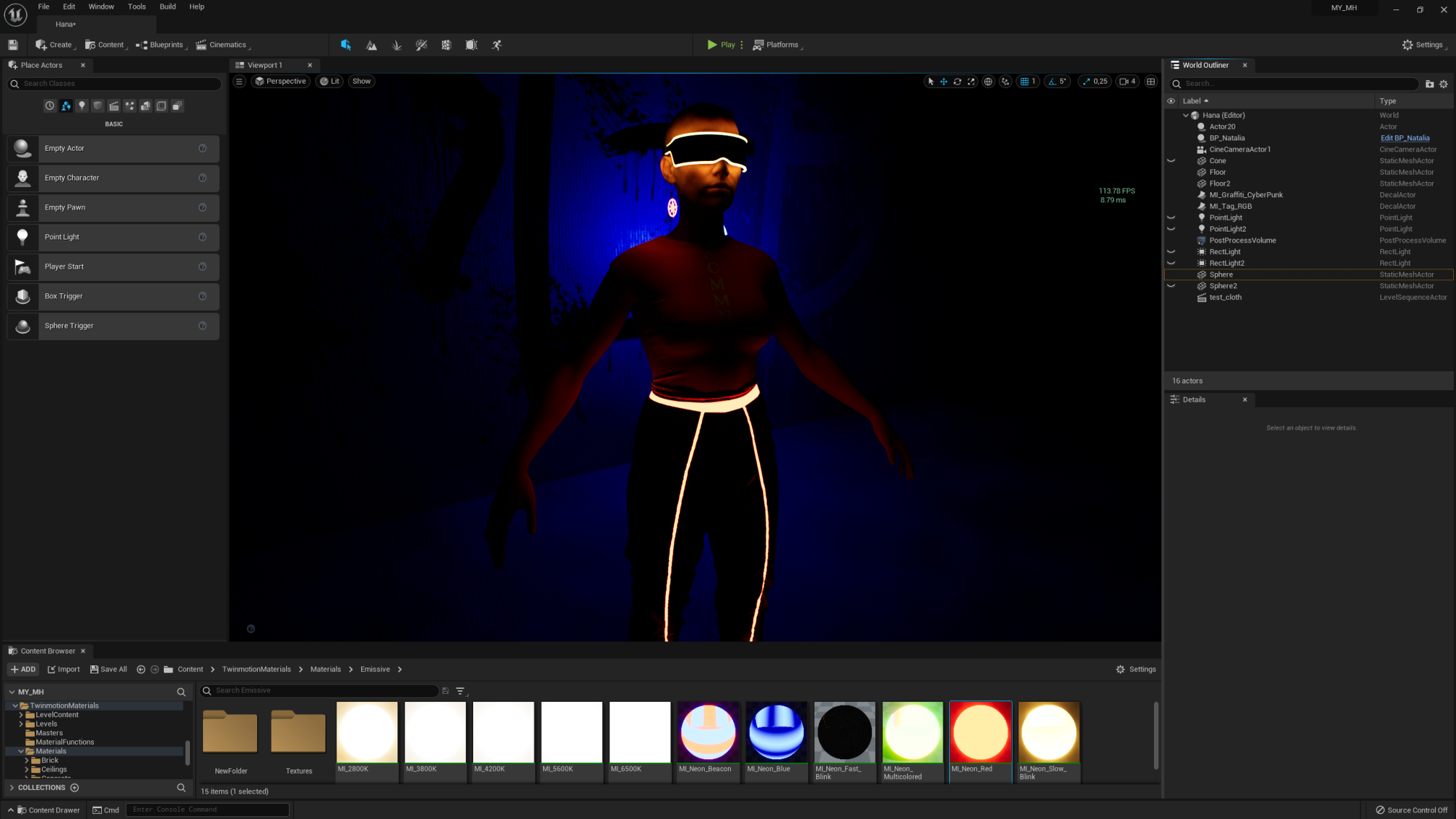This screenshot has height=819, width=1456.
Task: Select the Translate/Move tool icon
Action: 943,81
